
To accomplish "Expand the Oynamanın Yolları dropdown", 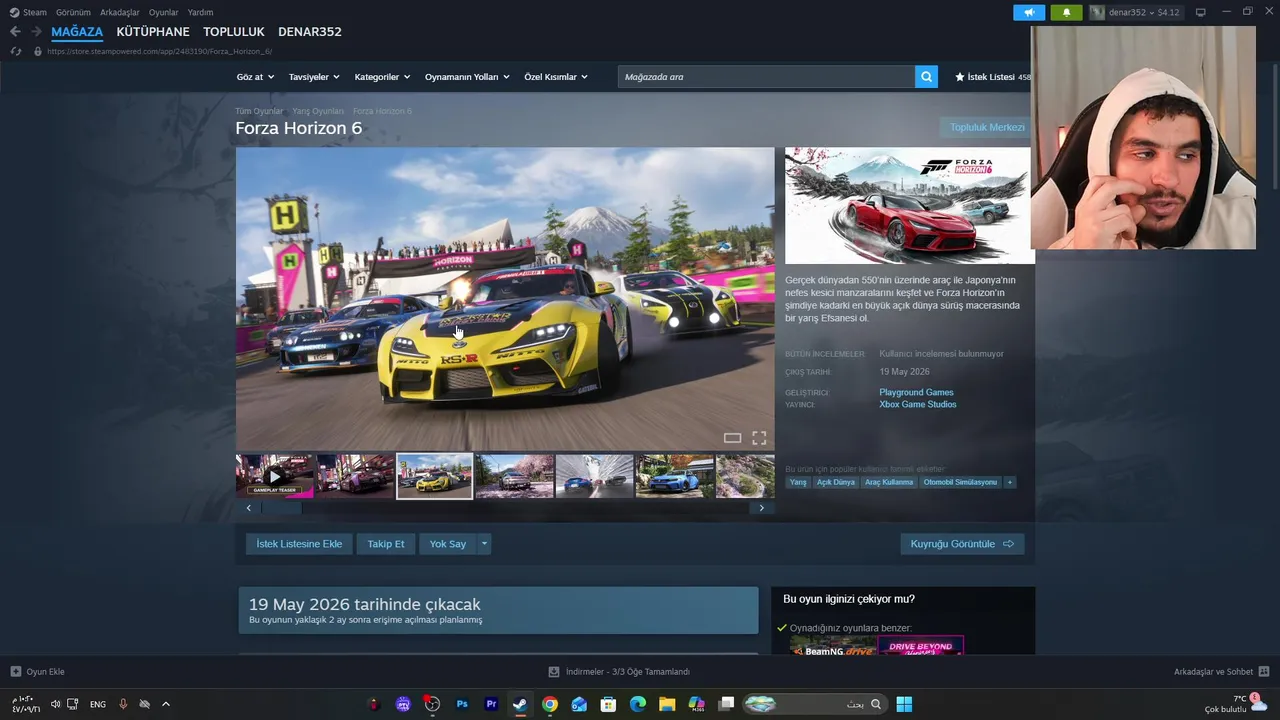I will click(467, 77).
